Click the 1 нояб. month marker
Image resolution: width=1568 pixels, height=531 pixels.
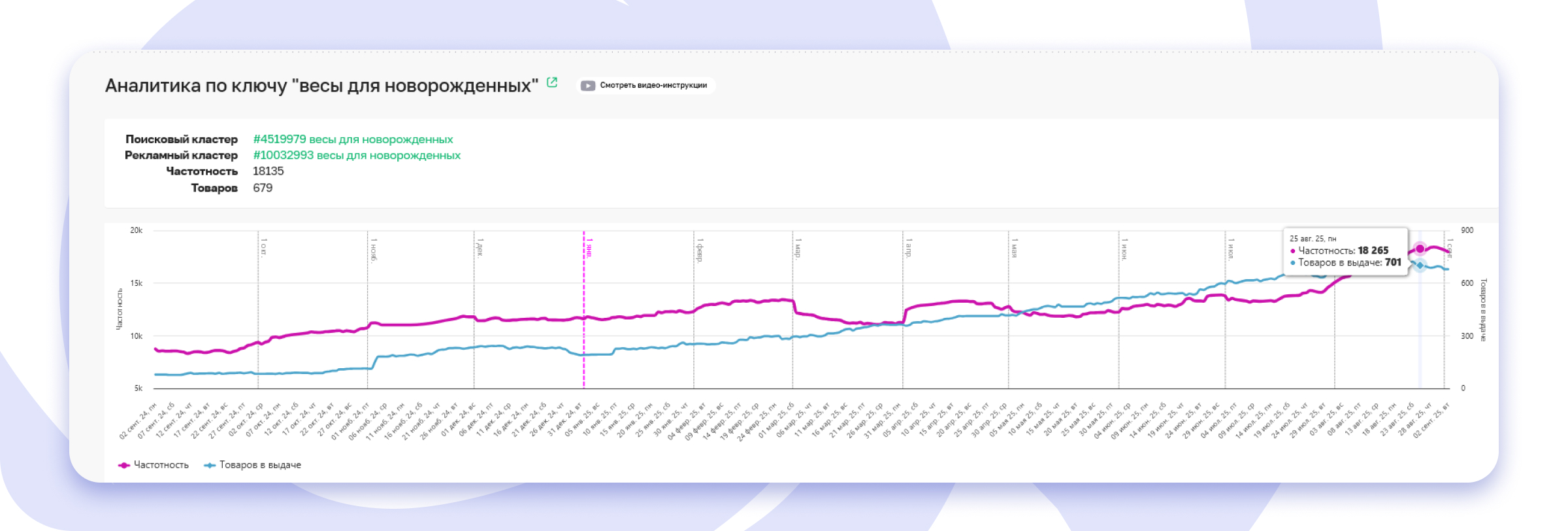click(x=373, y=250)
